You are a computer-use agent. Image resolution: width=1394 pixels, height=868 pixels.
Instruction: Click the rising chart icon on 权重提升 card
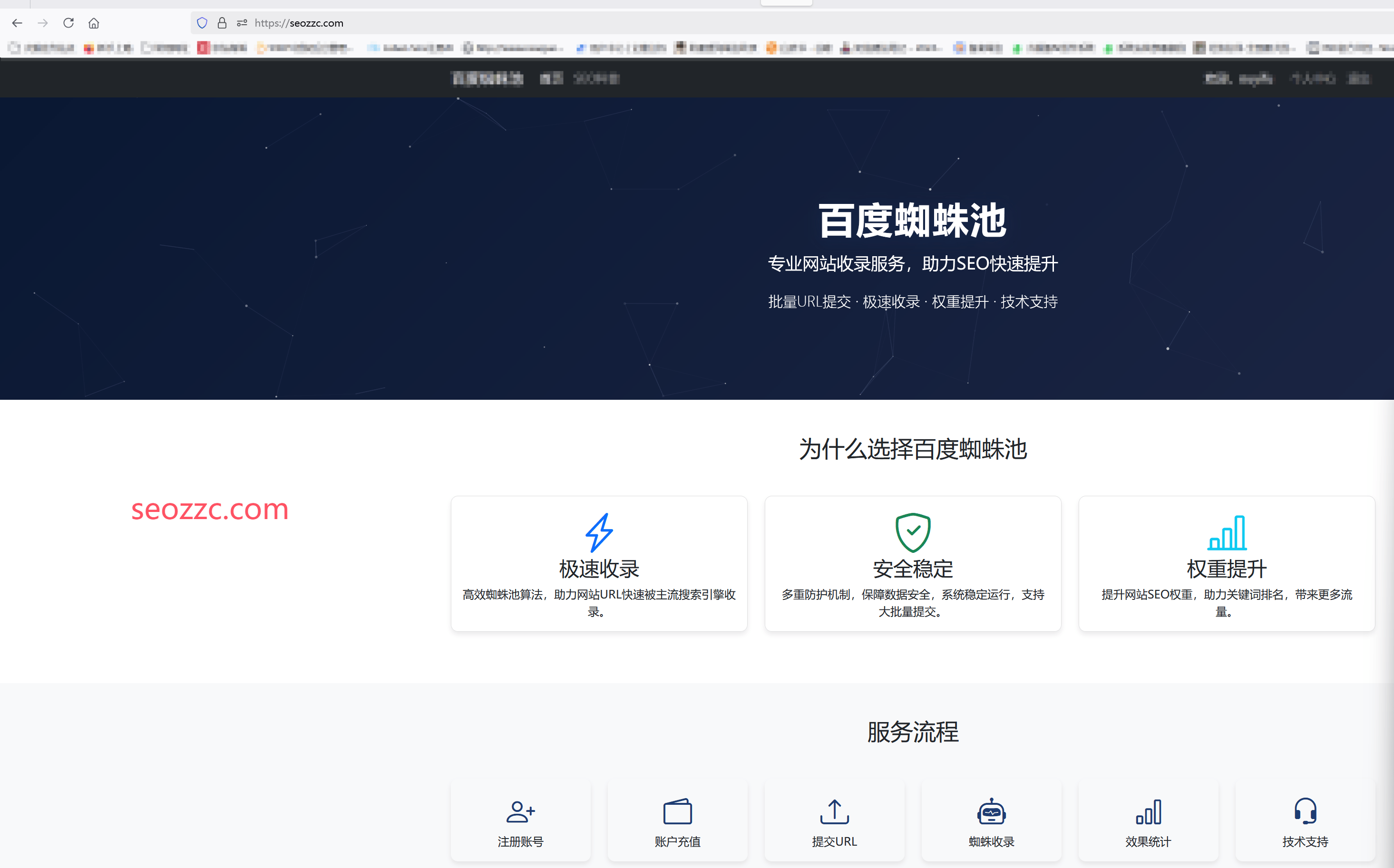[x=1226, y=532]
